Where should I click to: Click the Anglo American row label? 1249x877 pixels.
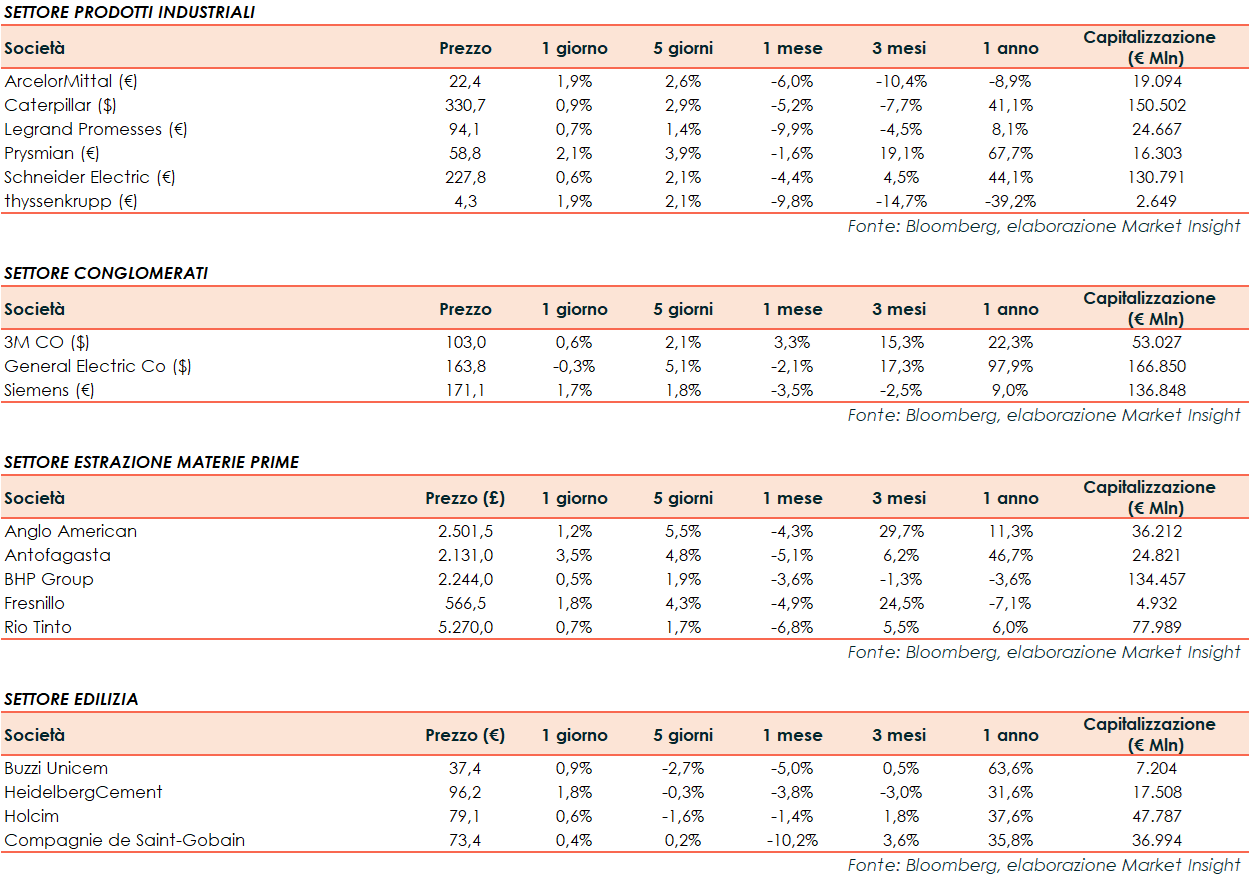71,532
